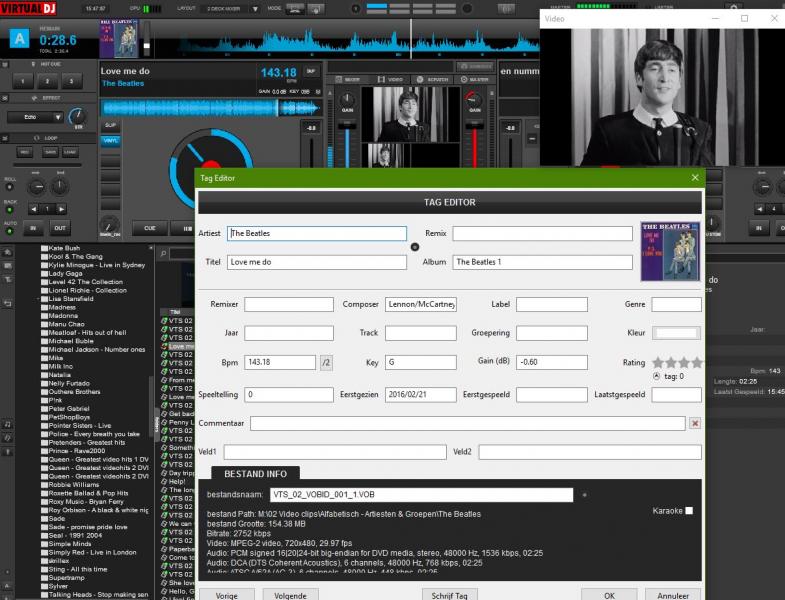Click the Schrijf Tag button

point(450,595)
